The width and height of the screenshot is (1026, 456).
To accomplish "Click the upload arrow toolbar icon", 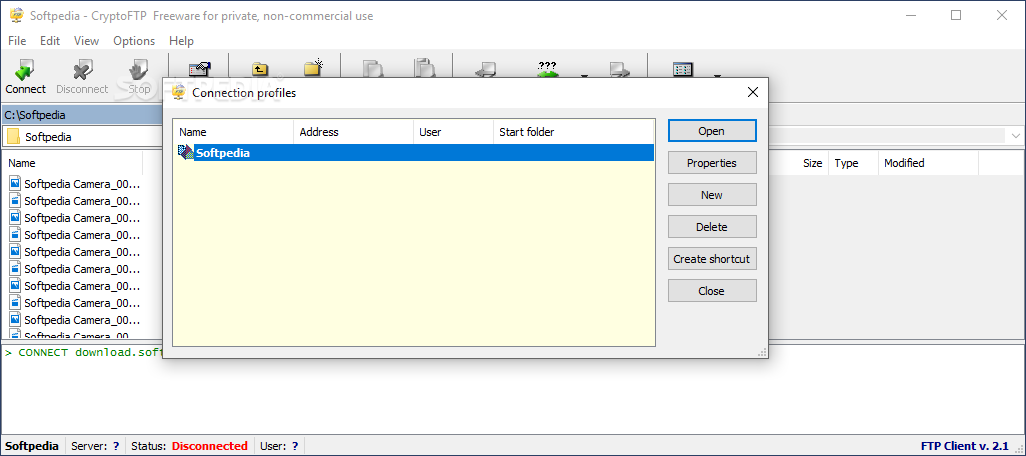I will click(619, 69).
